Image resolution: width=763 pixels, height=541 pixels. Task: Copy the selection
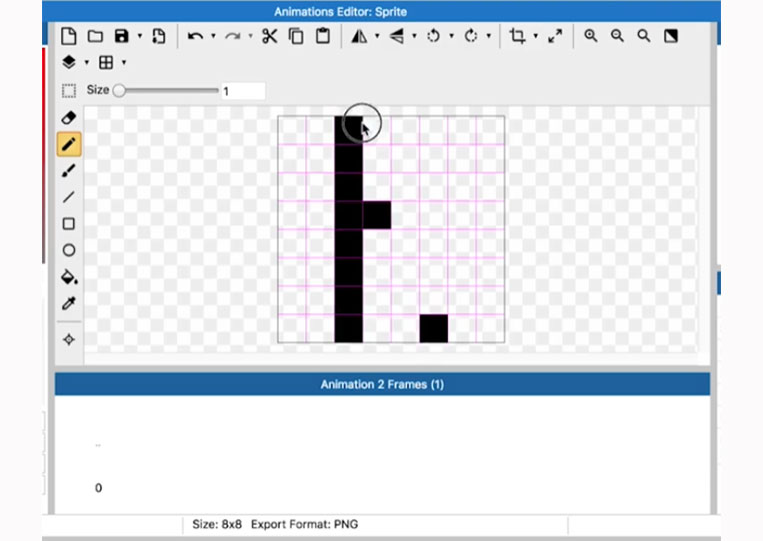(296, 36)
